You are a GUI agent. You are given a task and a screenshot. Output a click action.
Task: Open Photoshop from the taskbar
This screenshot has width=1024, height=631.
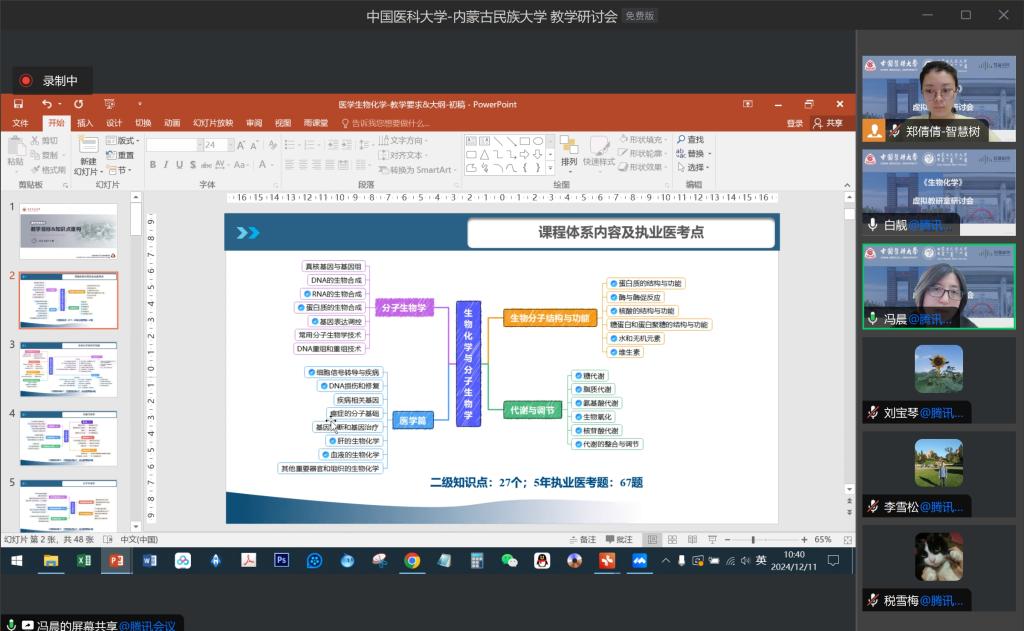(281, 561)
